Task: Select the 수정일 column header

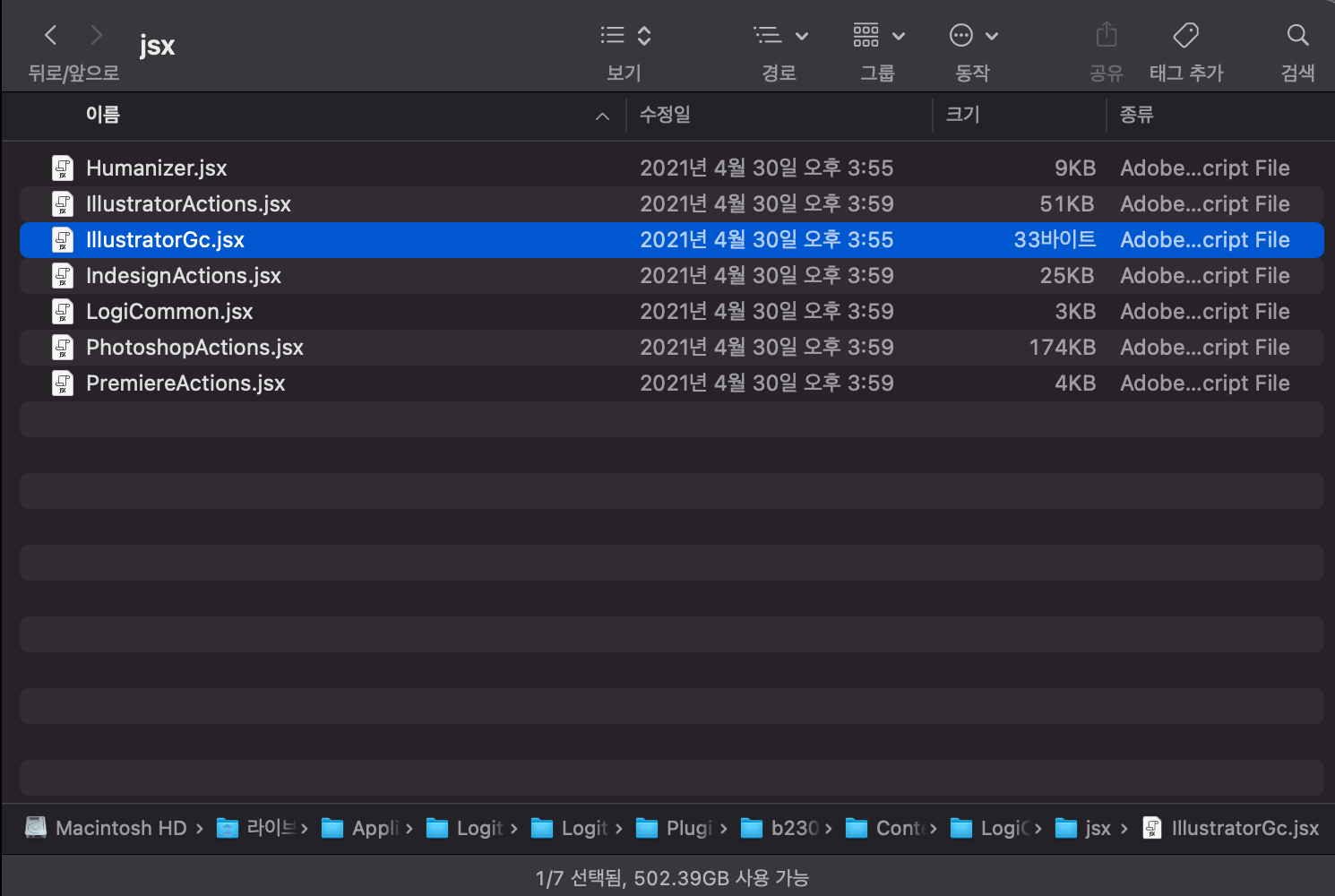Action: coord(664,116)
